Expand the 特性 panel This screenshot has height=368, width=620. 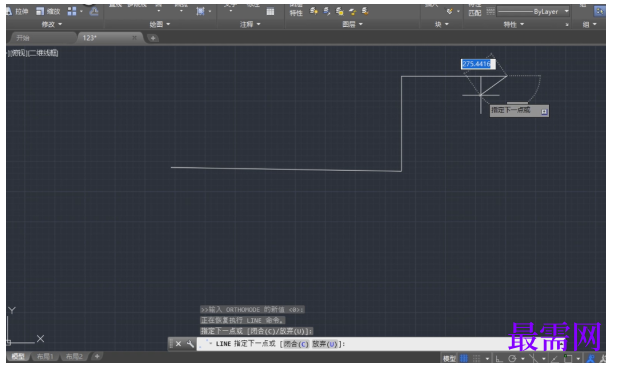[514, 25]
